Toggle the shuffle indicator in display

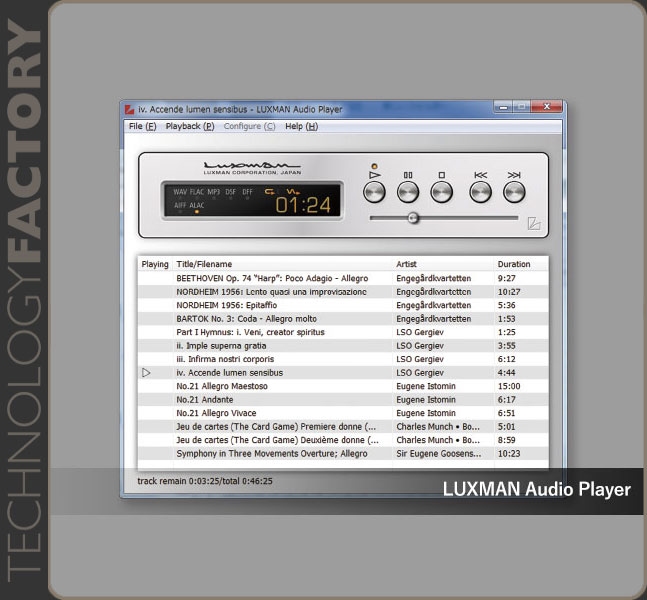pyautogui.click(x=293, y=192)
